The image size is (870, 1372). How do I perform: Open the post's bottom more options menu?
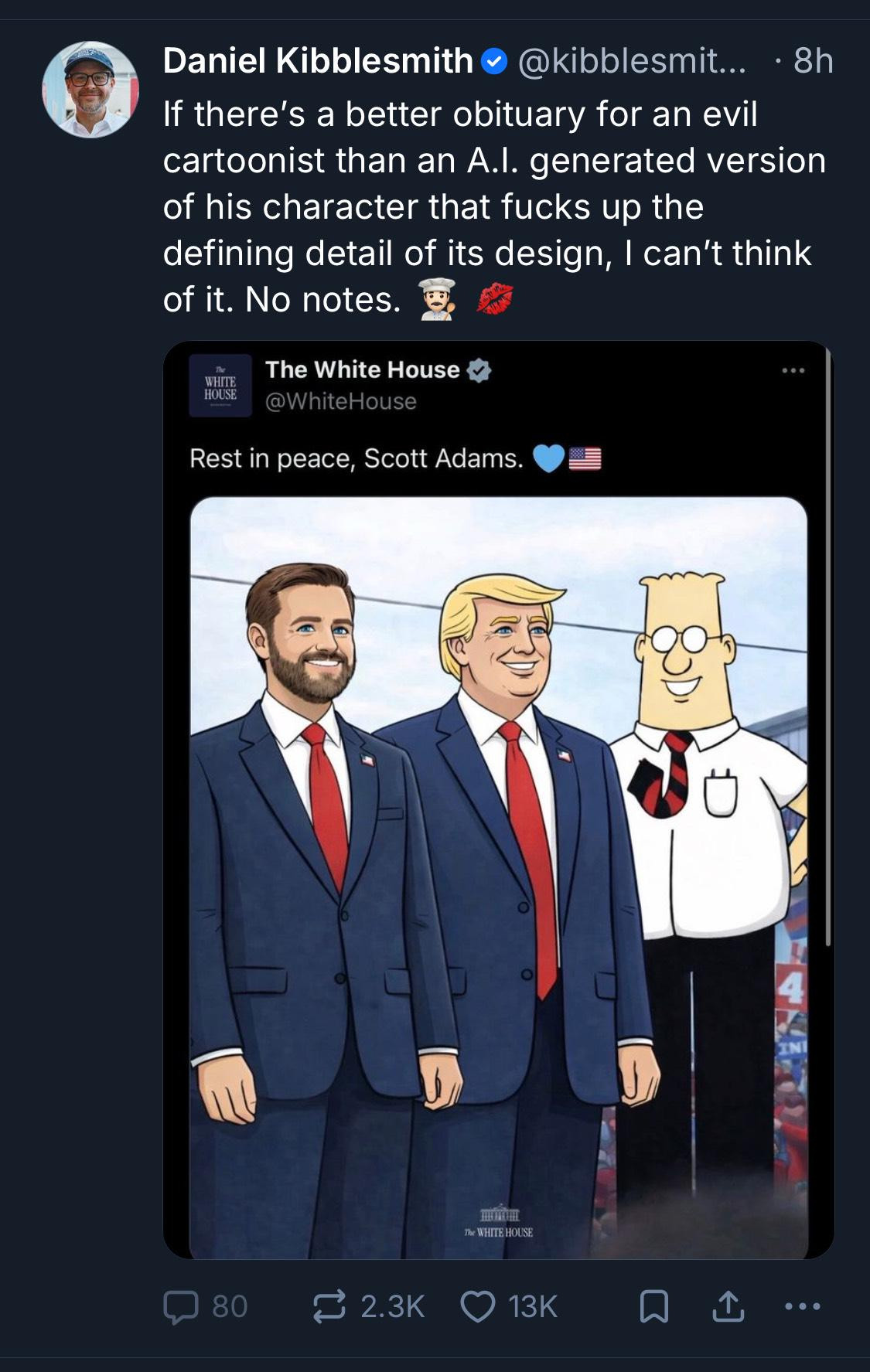pos(801,1306)
